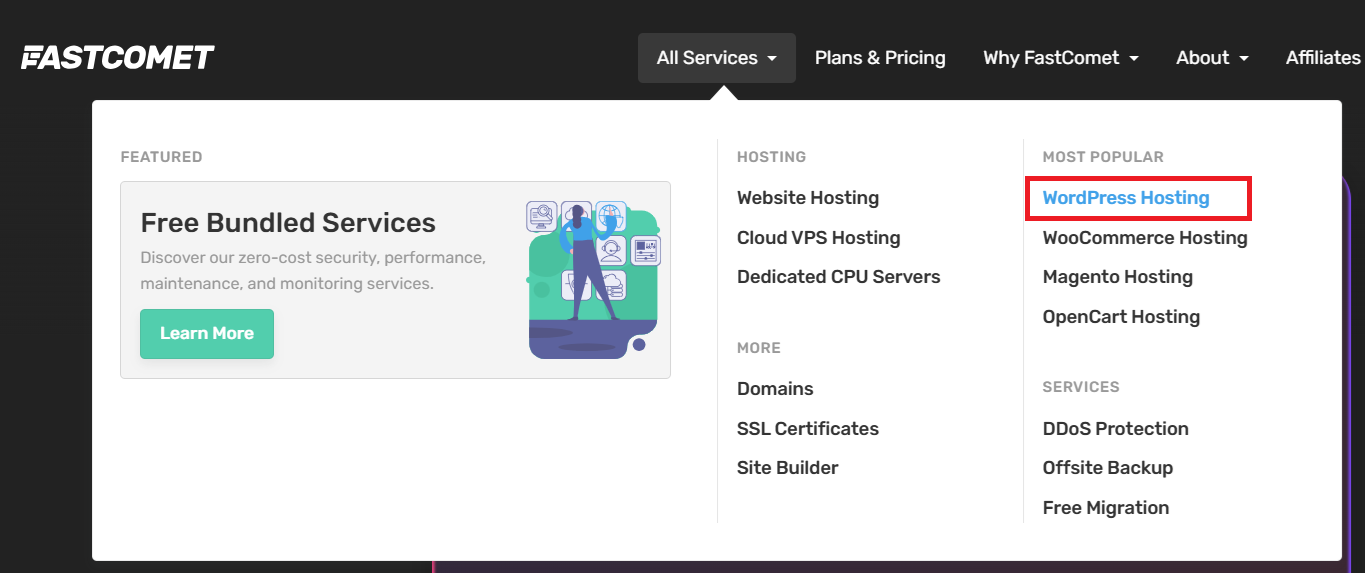Open the Domains page
The height and width of the screenshot is (573, 1365).
[x=775, y=389]
